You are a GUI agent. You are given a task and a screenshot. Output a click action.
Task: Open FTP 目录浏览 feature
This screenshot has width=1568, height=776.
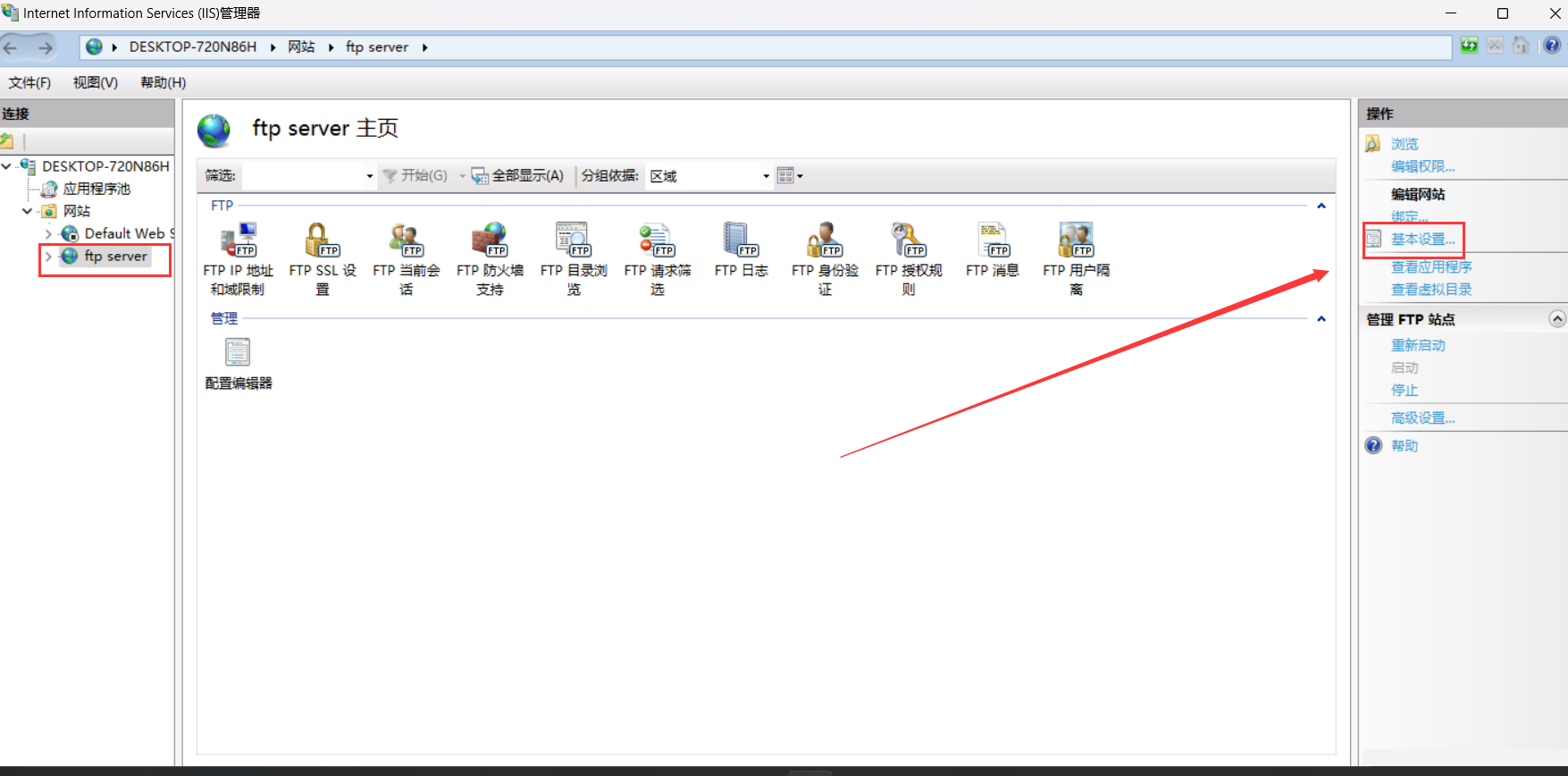click(574, 258)
